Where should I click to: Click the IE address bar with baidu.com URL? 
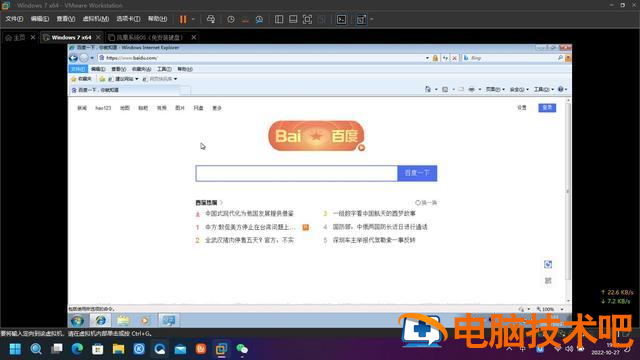pos(261,58)
